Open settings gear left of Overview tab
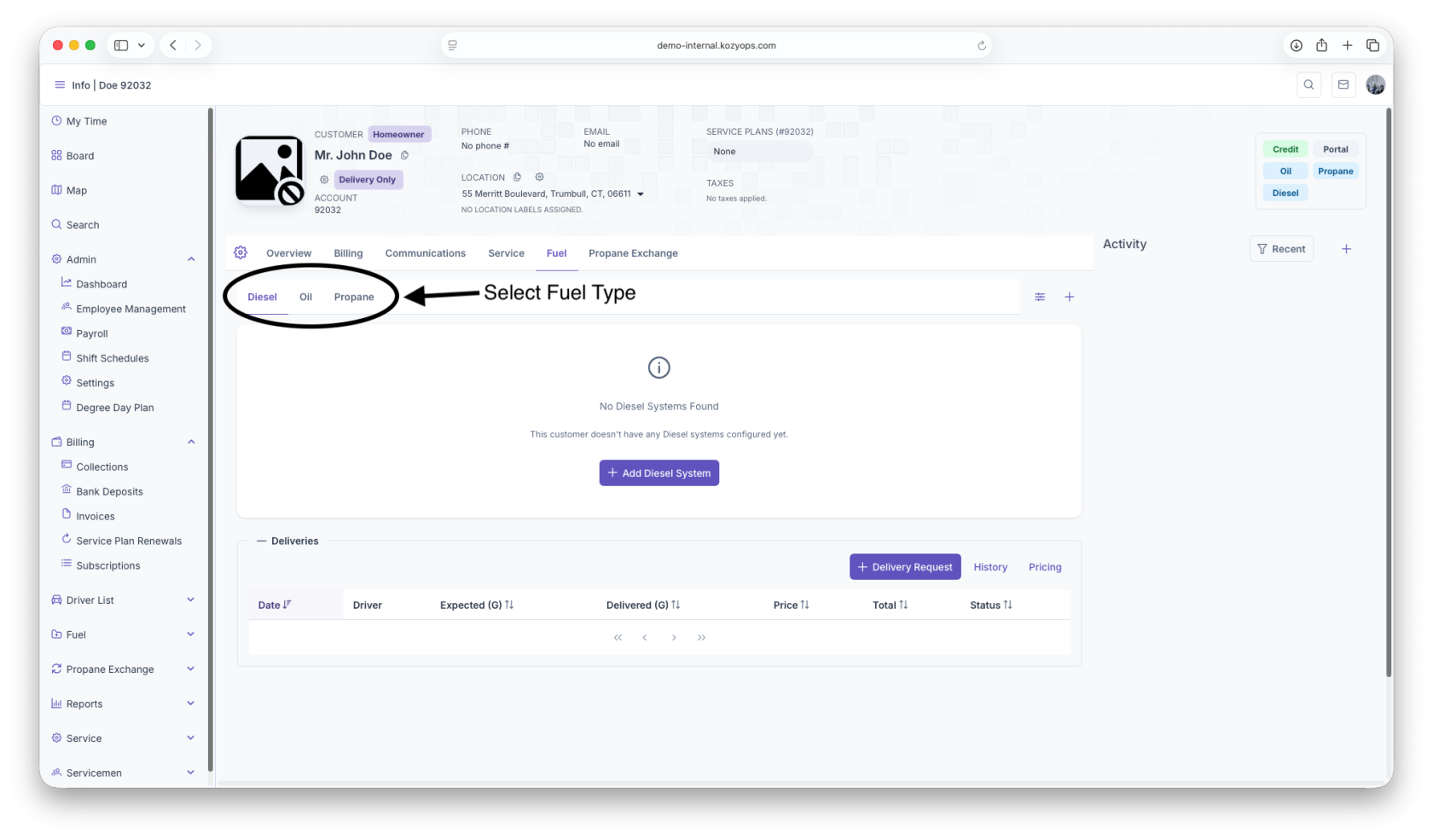This screenshot has width=1433, height=840. point(241,252)
